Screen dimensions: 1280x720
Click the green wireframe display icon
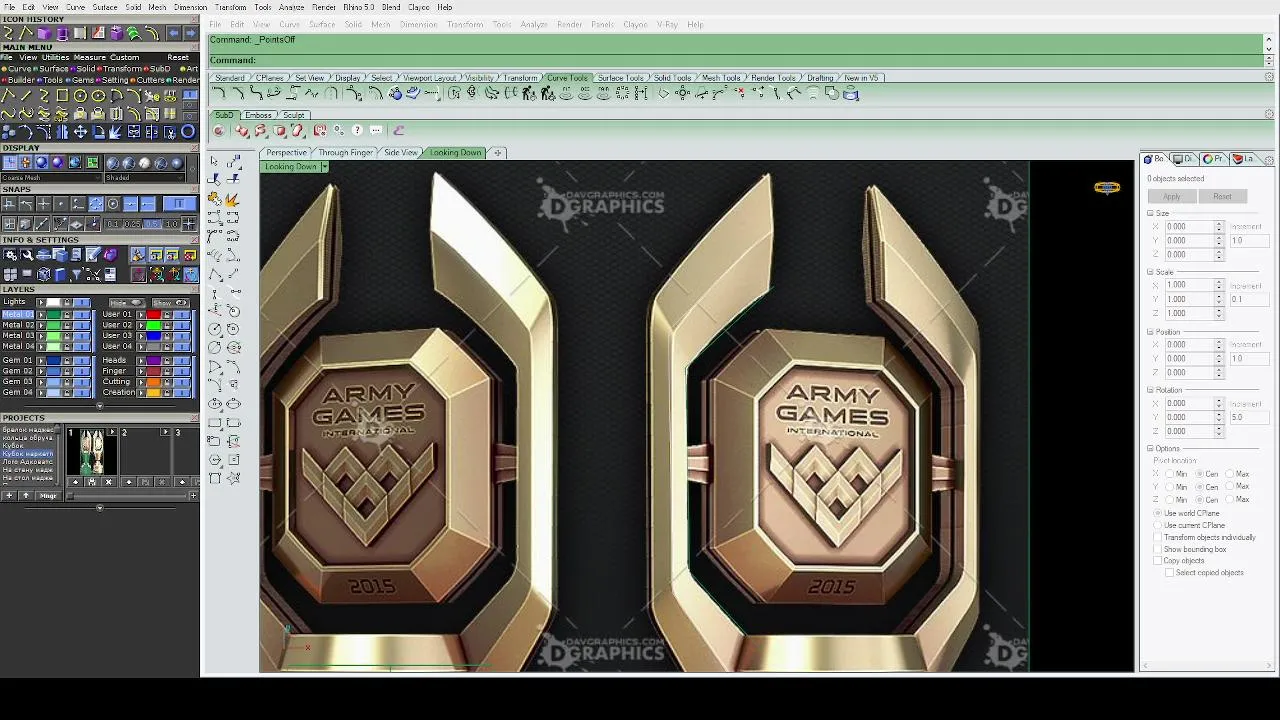93,163
